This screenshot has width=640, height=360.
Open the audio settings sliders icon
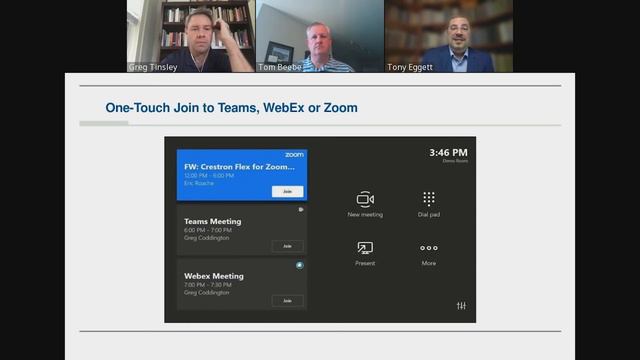[461, 306]
